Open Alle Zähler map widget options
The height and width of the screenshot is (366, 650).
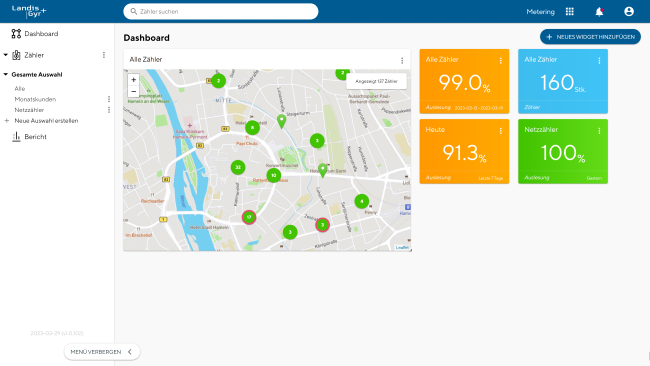(x=402, y=61)
